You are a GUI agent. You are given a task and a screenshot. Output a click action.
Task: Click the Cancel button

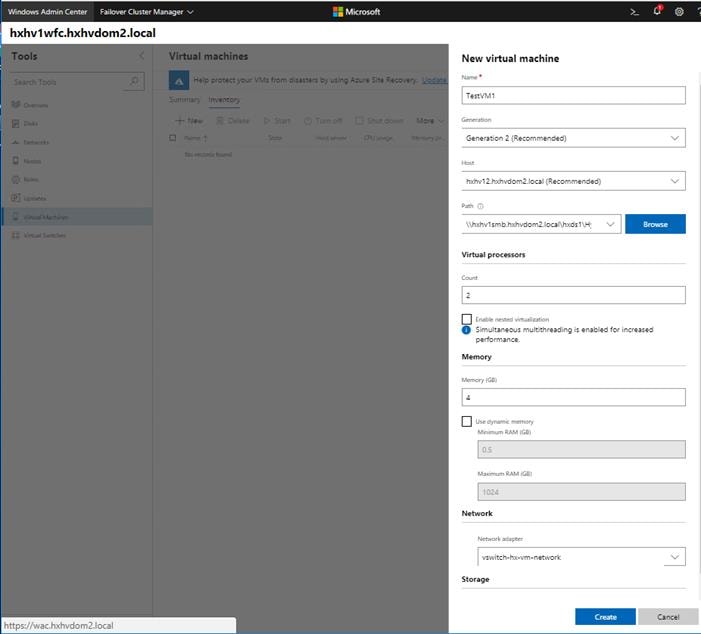(668, 617)
